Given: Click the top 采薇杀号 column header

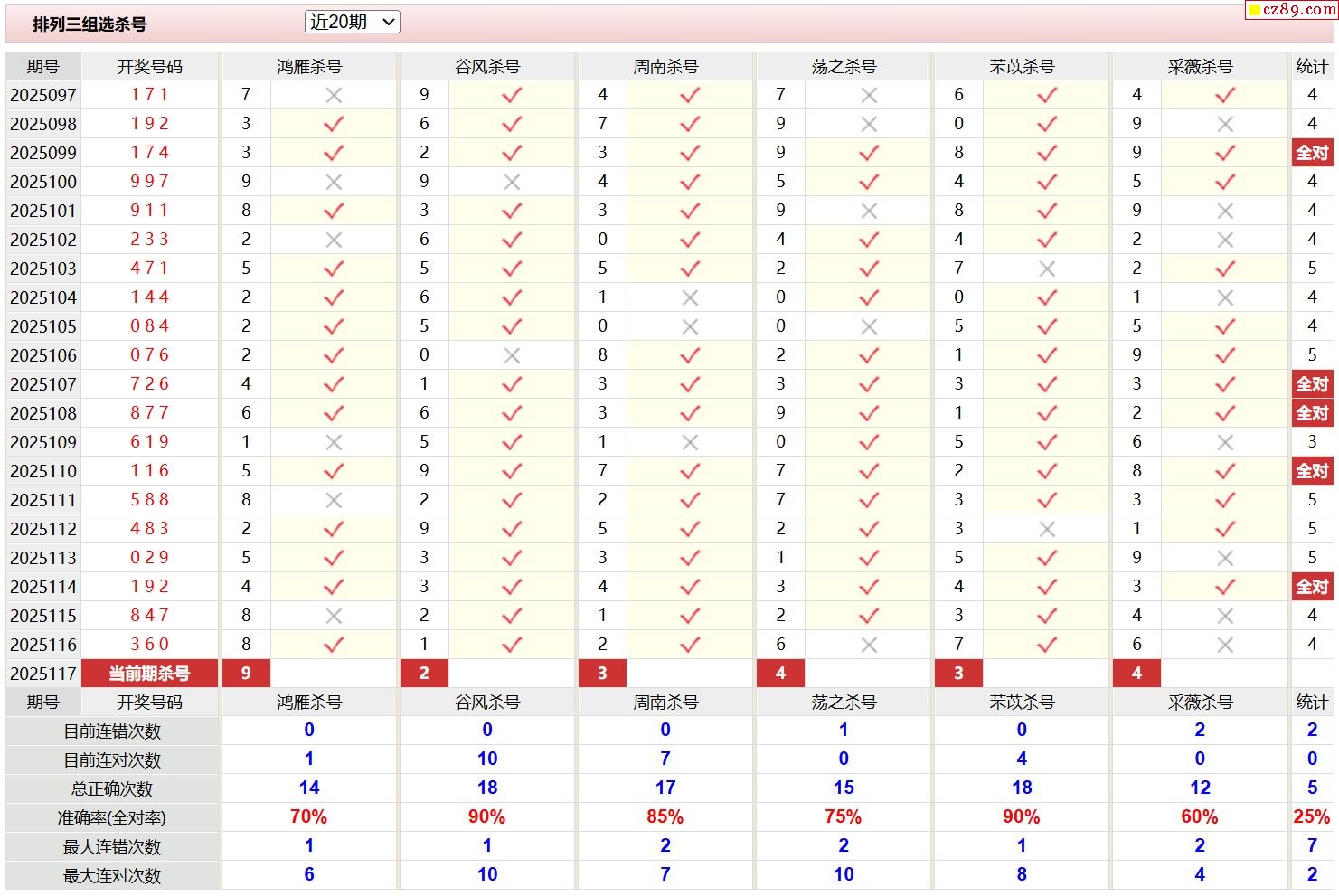Looking at the screenshot, I should pos(1200,66).
